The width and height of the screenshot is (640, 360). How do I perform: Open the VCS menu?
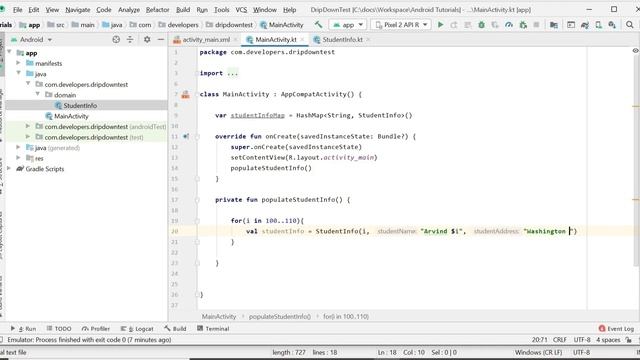(x=241, y=9)
